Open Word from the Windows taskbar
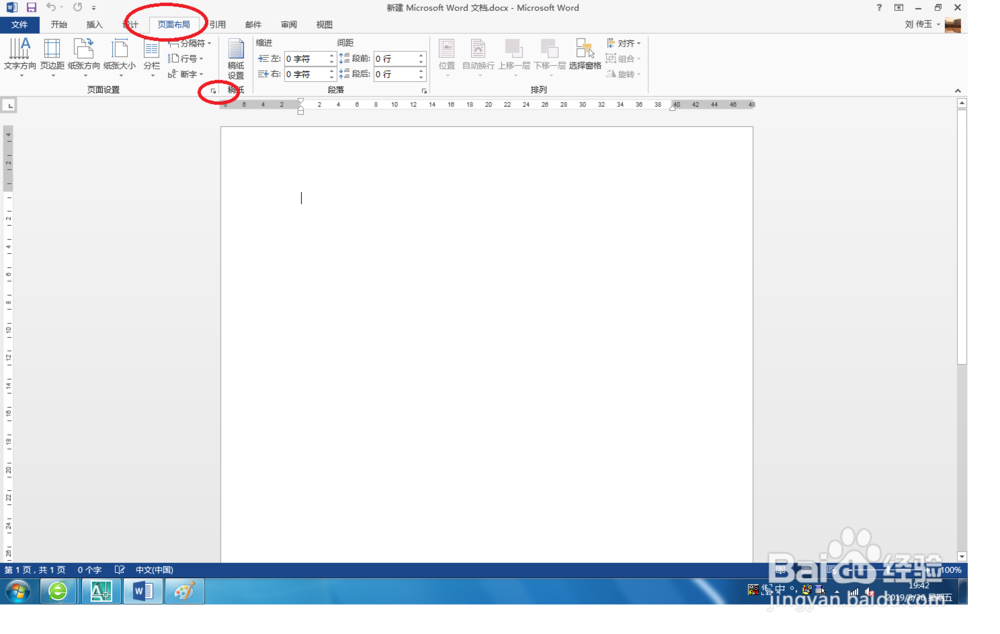This screenshot has width=1000, height=634. pyautogui.click(x=141, y=591)
